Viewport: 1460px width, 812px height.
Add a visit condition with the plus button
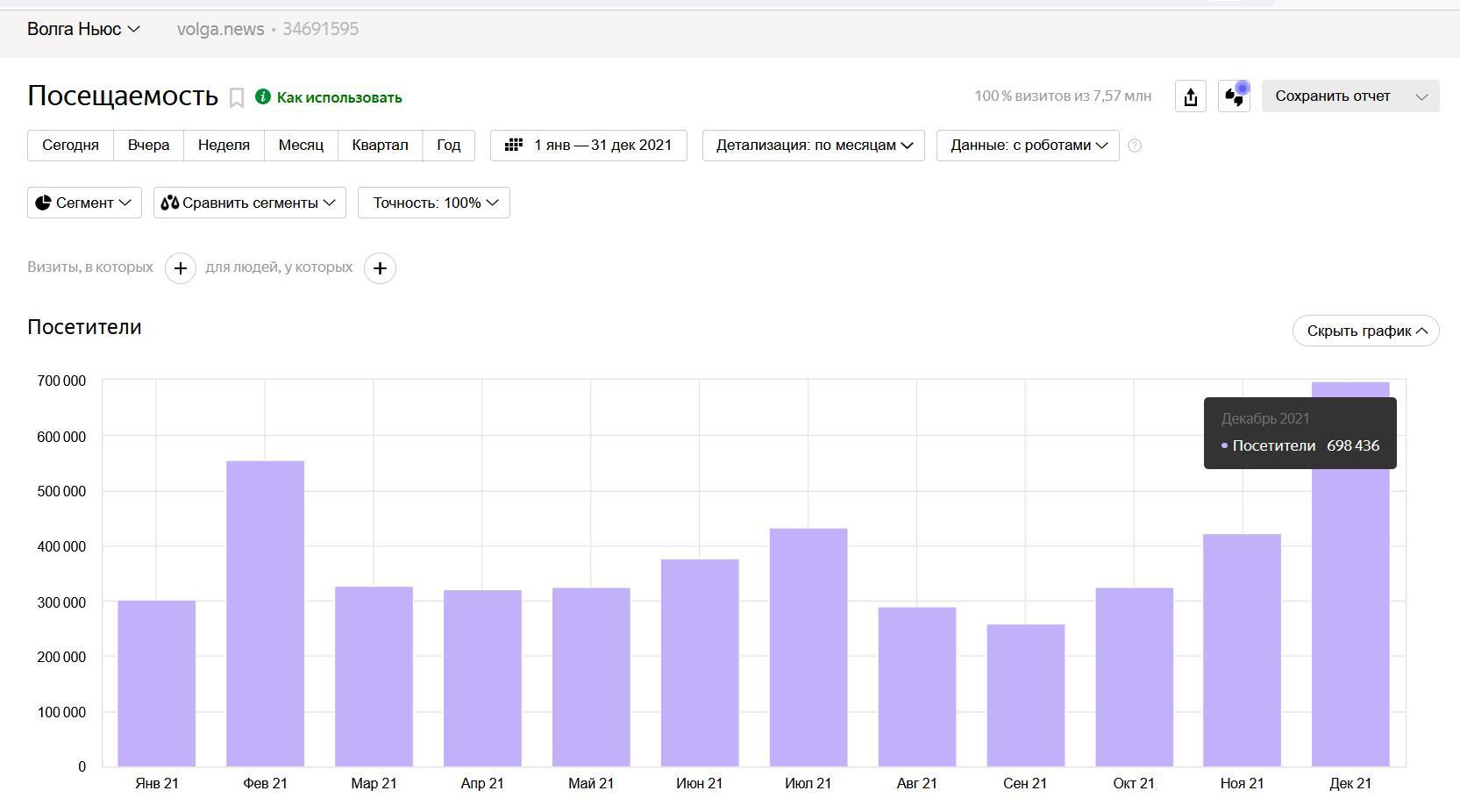(181, 268)
